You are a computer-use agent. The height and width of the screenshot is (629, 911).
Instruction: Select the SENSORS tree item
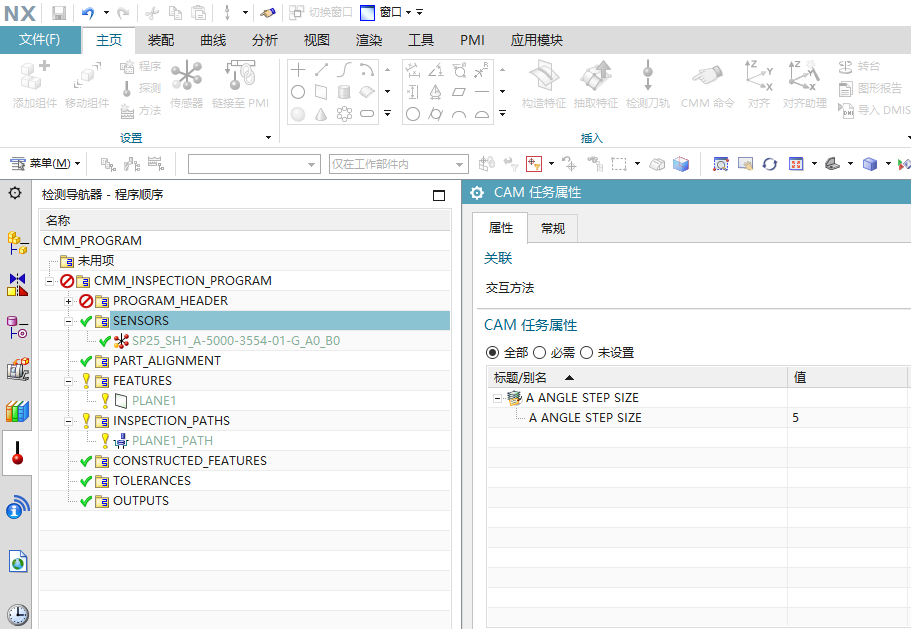tap(141, 321)
